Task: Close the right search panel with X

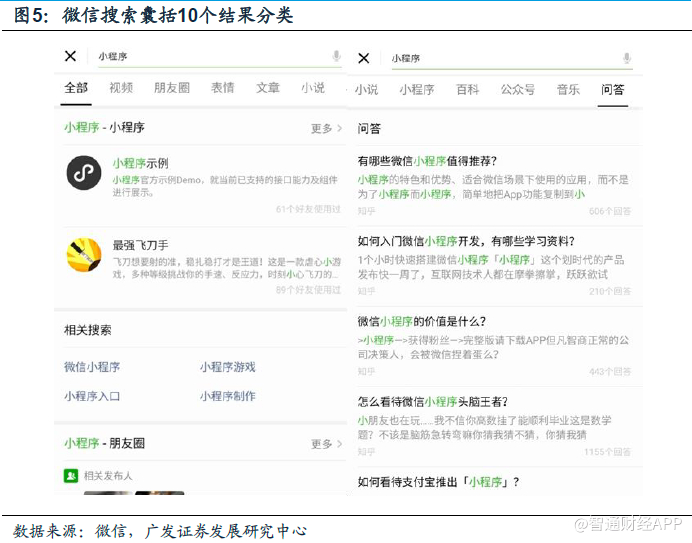Action: (364, 58)
